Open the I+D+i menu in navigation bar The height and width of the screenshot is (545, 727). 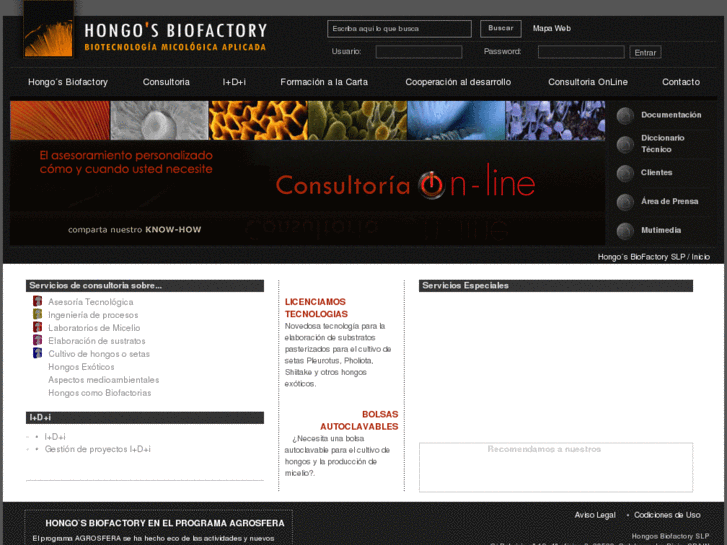(x=234, y=82)
